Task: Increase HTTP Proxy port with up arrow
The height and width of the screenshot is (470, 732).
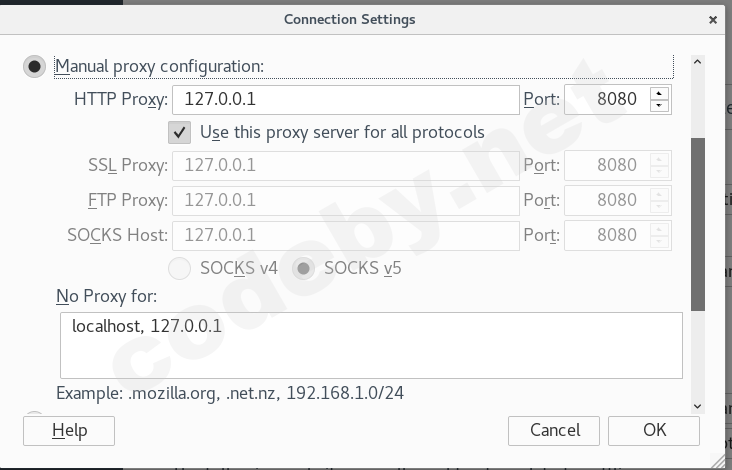Action: 659,94
